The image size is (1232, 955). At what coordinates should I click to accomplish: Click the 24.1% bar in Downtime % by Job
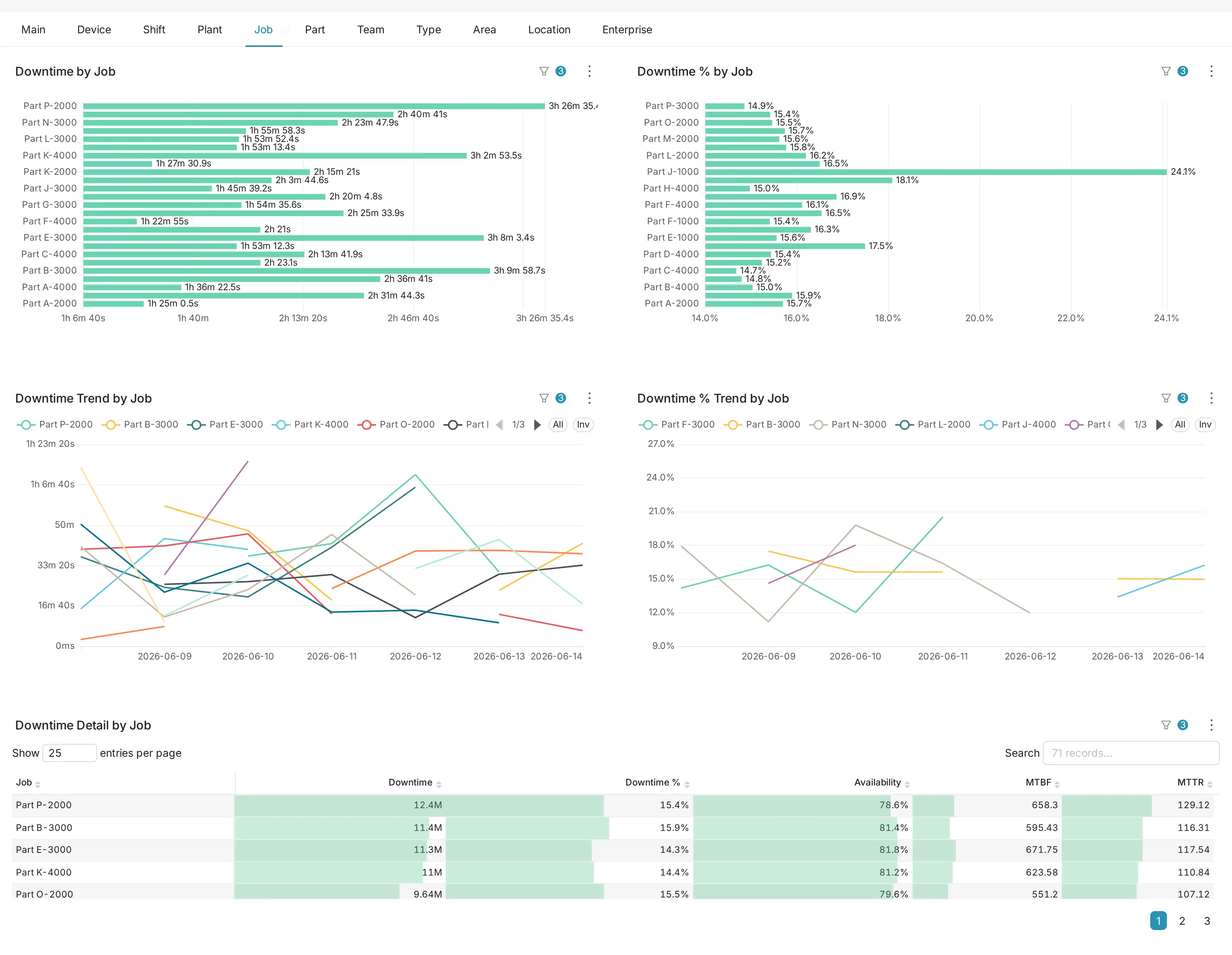(936, 172)
